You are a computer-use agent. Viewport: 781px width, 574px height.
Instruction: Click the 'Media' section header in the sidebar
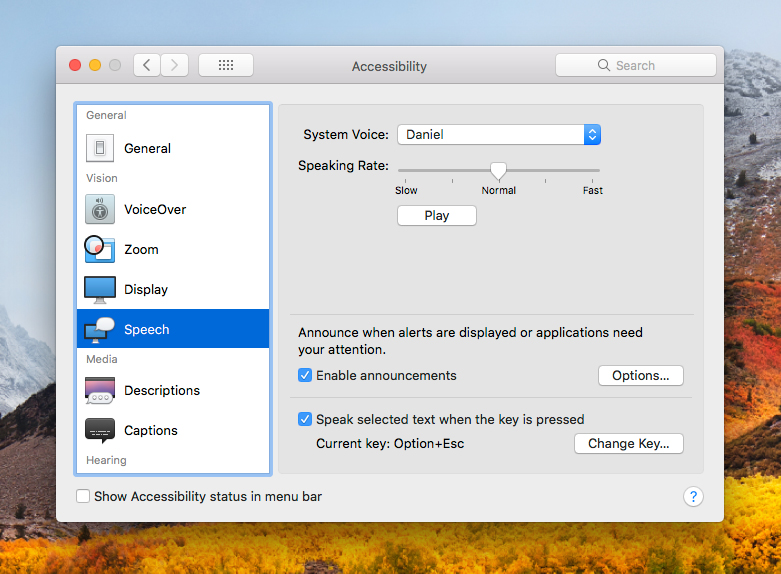click(x=102, y=359)
